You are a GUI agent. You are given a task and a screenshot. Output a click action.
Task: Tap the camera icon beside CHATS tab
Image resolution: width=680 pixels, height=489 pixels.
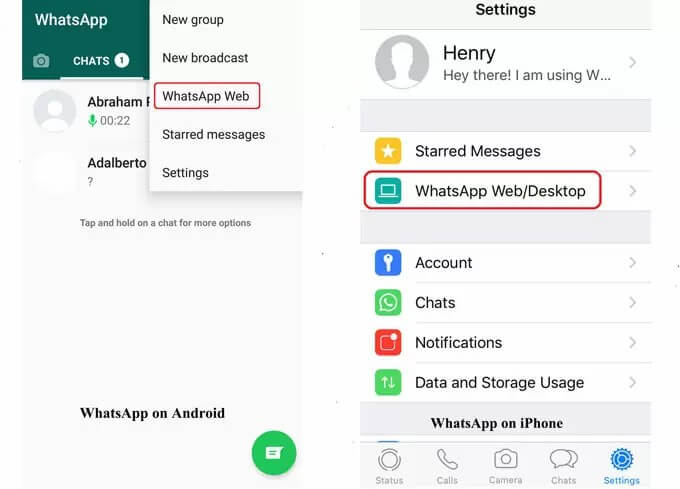pos(41,61)
